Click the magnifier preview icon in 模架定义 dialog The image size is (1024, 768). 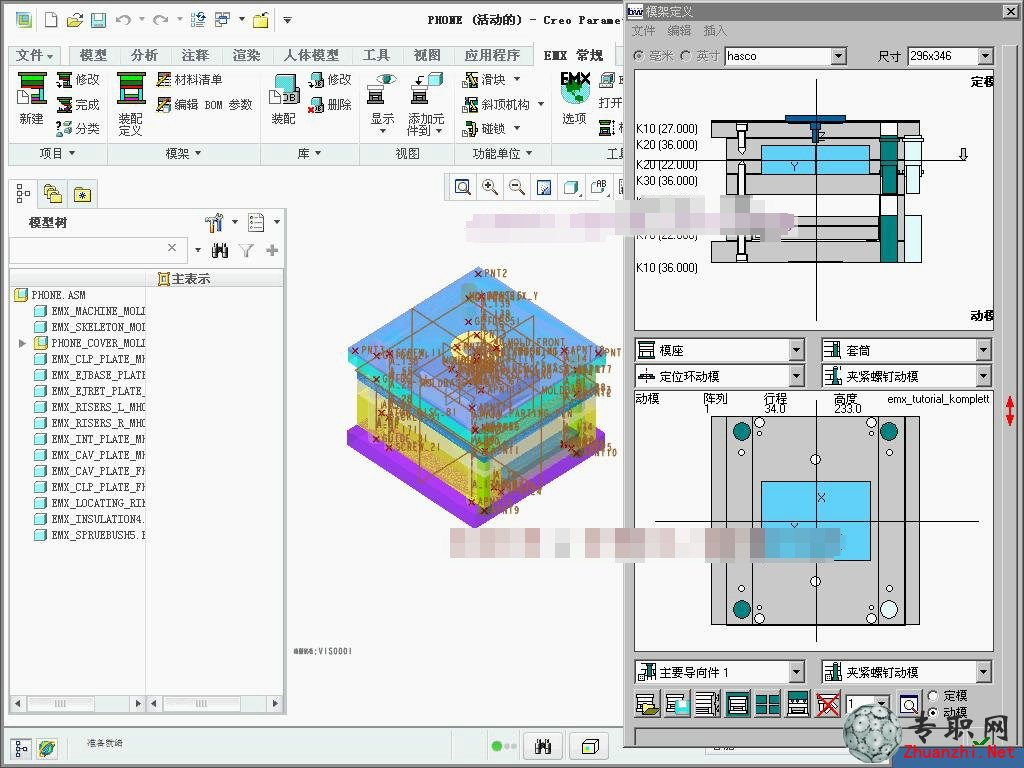909,705
